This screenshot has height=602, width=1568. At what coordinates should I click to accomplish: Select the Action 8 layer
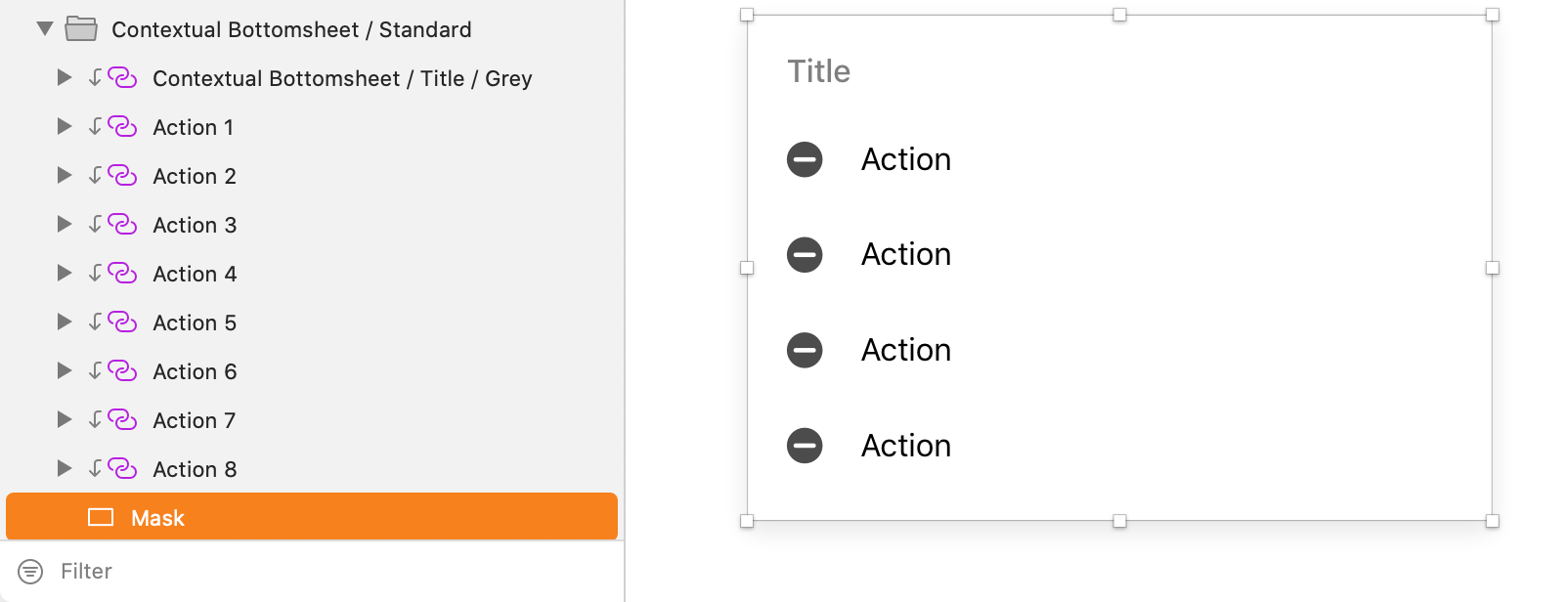[195, 469]
